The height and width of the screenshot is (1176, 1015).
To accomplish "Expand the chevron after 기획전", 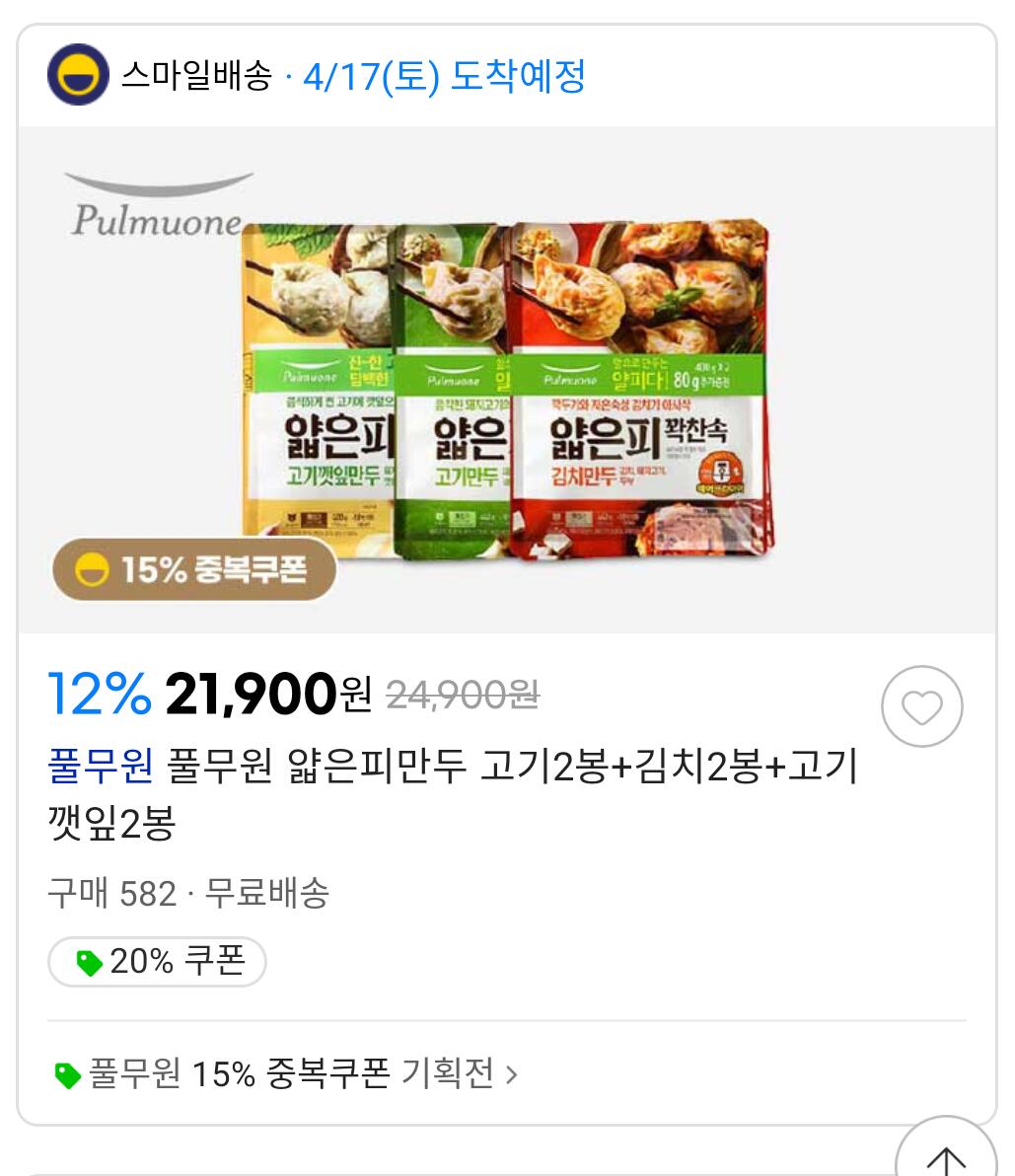I will pyautogui.click(x=511, y=1074).
